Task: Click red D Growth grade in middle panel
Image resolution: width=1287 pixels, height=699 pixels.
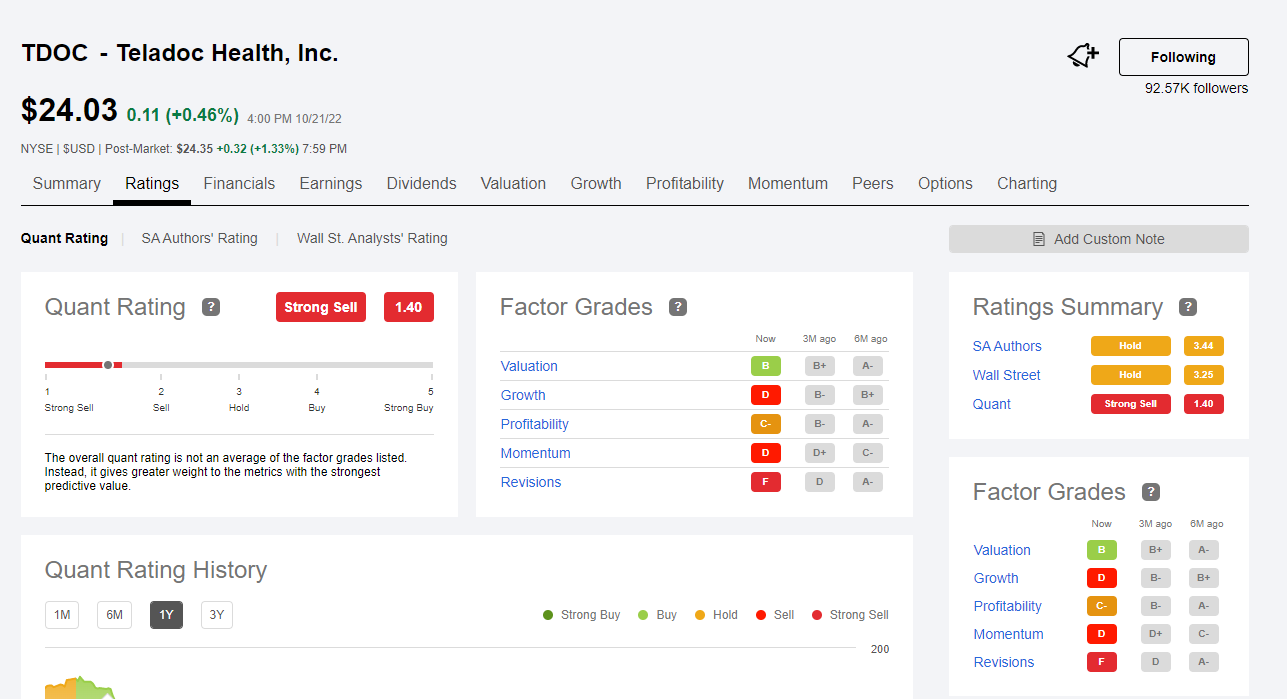Action: (766, 395)
